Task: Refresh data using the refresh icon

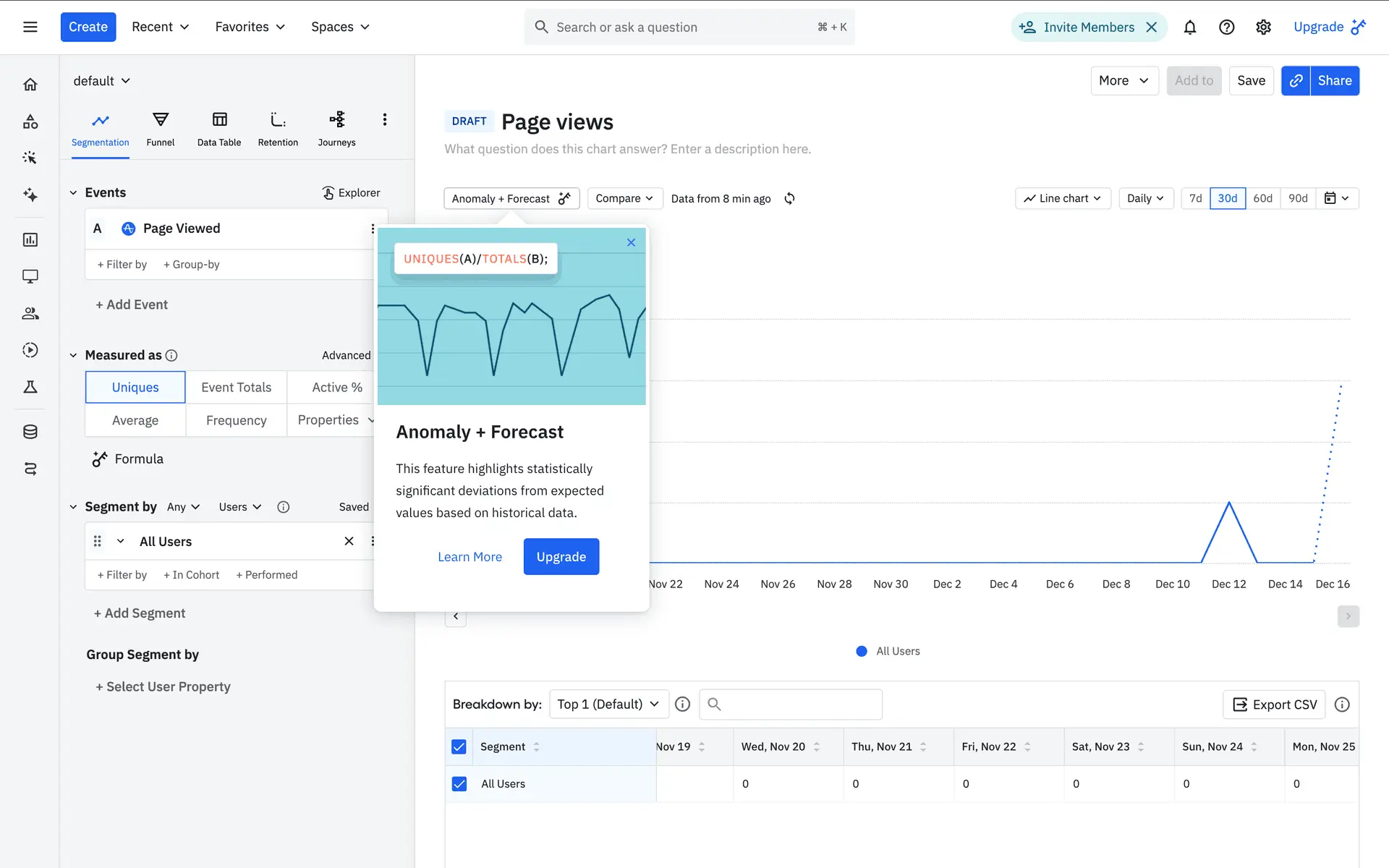Action: tap(789, 198)
